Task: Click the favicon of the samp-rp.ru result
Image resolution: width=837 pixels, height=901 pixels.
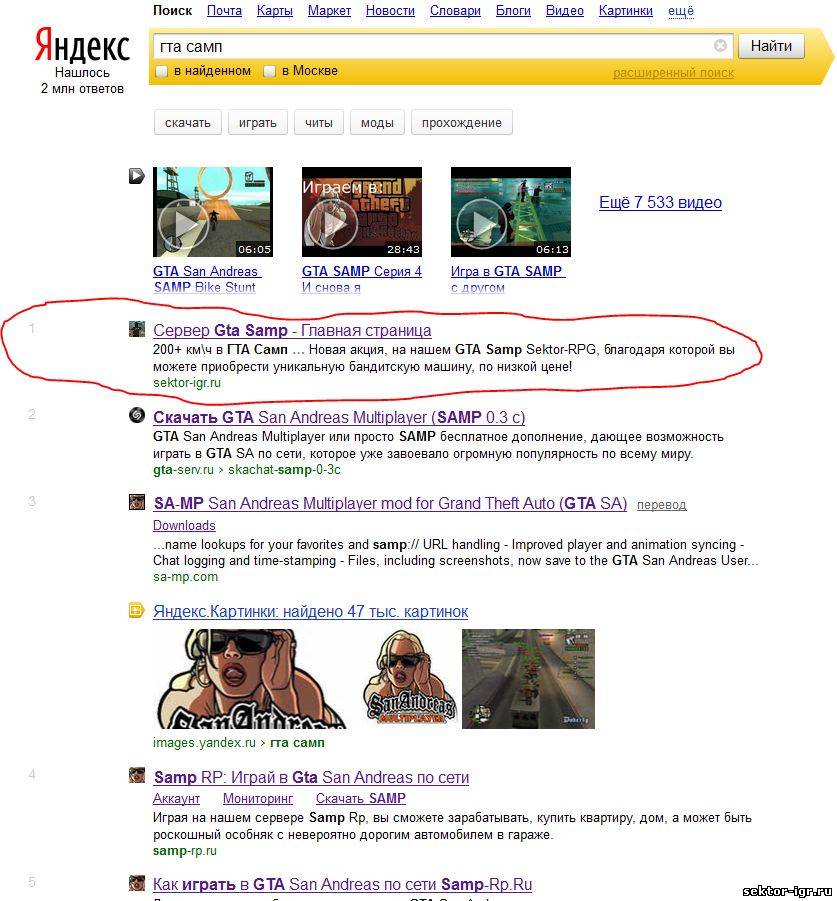Action: pos(137,775)
